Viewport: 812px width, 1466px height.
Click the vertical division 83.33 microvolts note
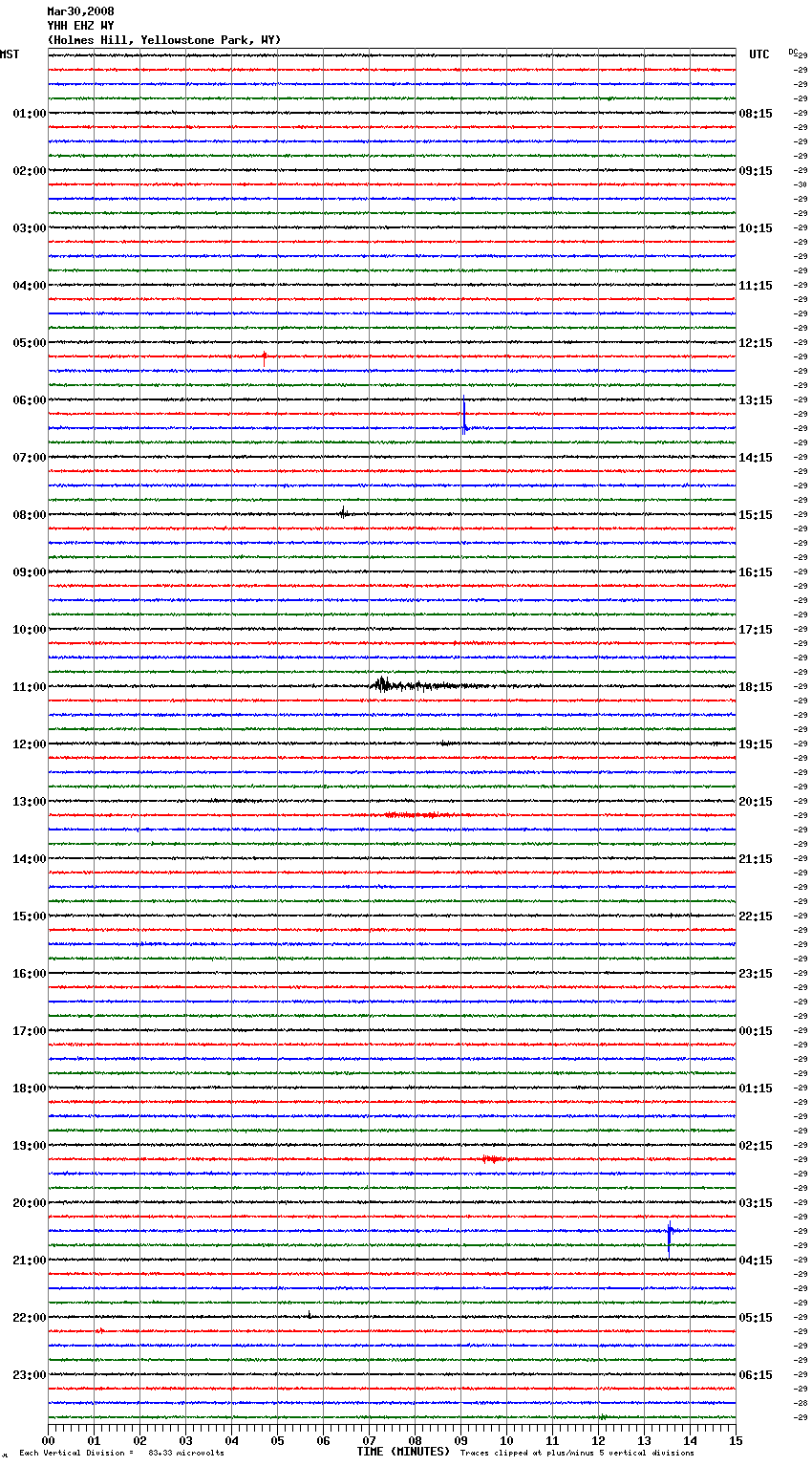(121, 1453)
